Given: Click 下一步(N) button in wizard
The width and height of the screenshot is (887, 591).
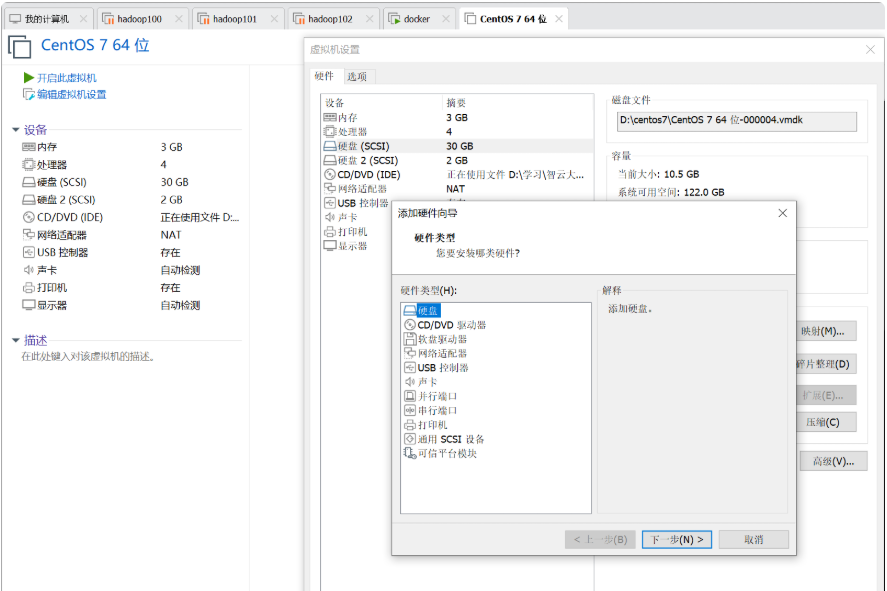Looking at the screenshot, I should [x=676, y=540].
